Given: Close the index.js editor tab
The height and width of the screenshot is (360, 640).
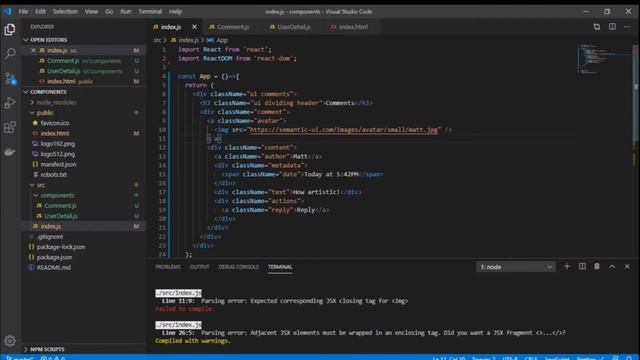Looking at the screenshot, I should (x=194, y=27).
